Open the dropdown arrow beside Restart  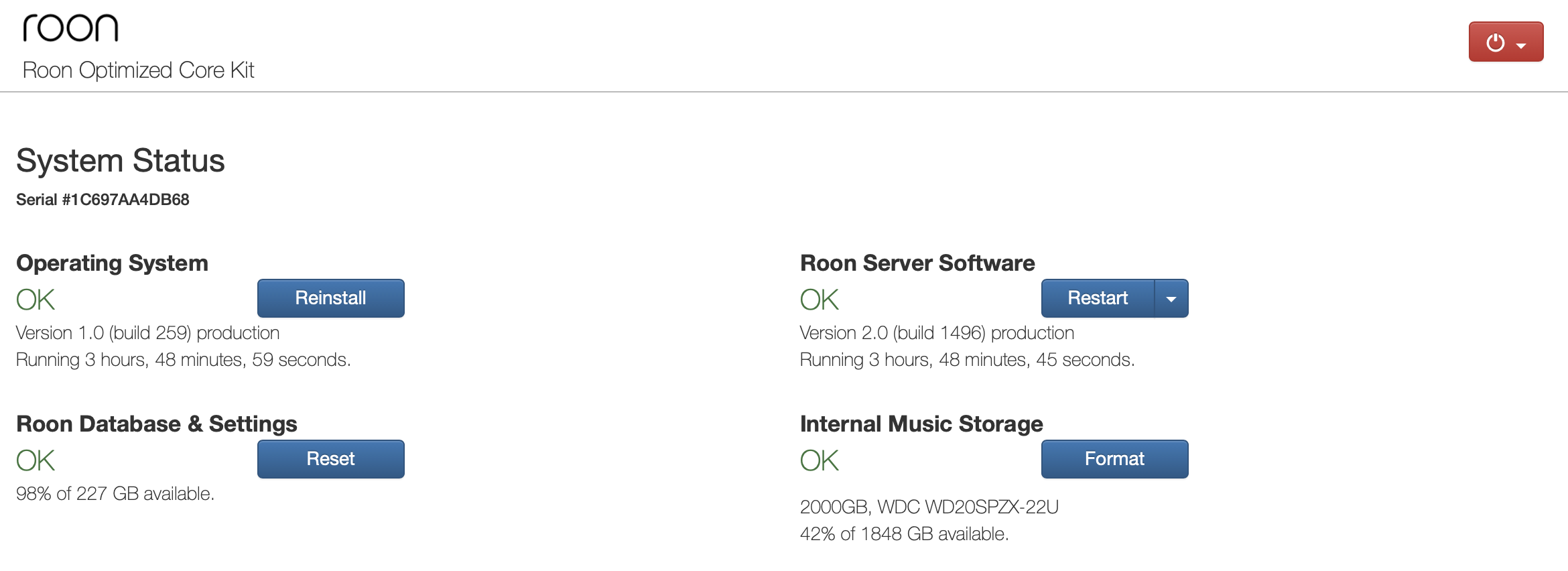click(1171, 298)
